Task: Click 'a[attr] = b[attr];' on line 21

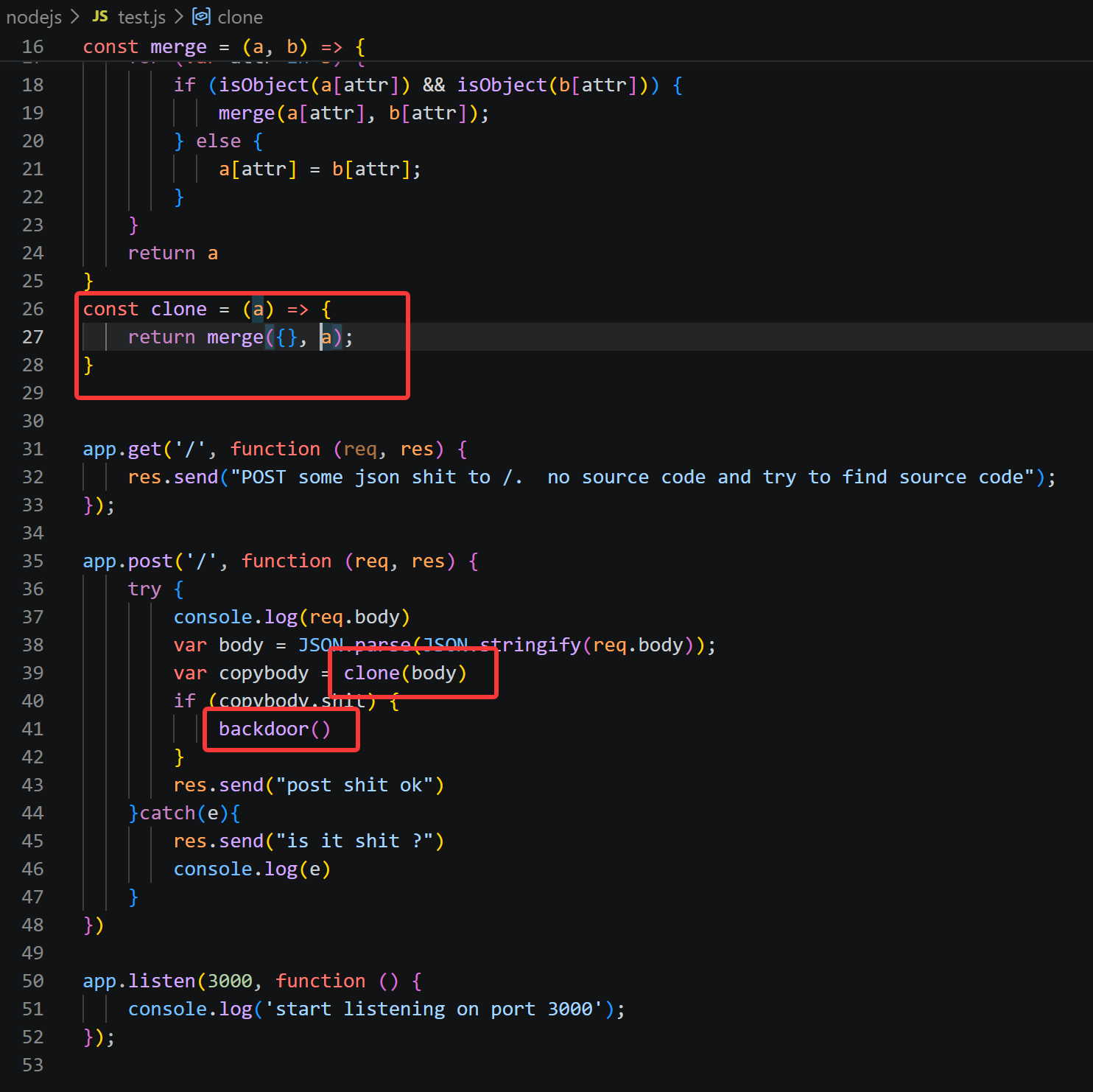Action: tap(320, 169)
